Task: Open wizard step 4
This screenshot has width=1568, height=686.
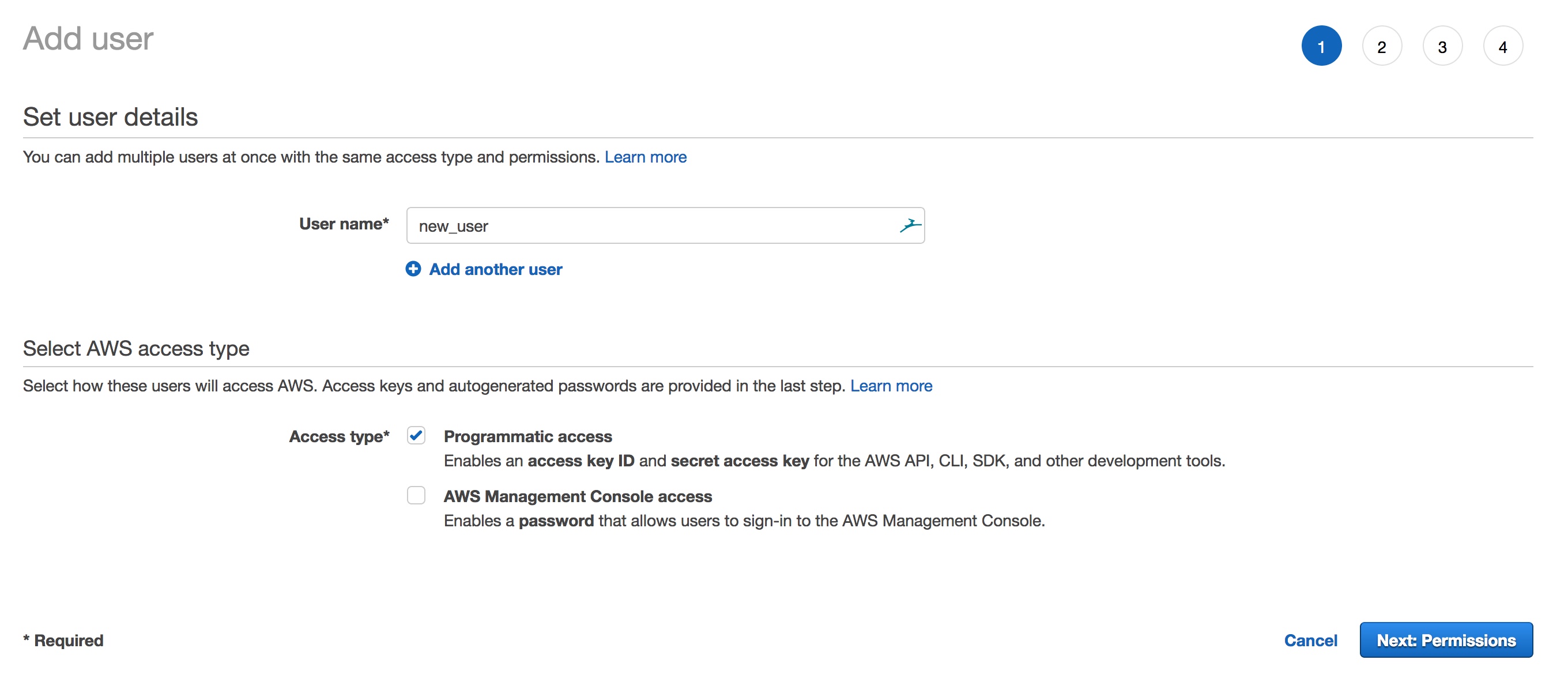Action: click(x=1503, y=46)
